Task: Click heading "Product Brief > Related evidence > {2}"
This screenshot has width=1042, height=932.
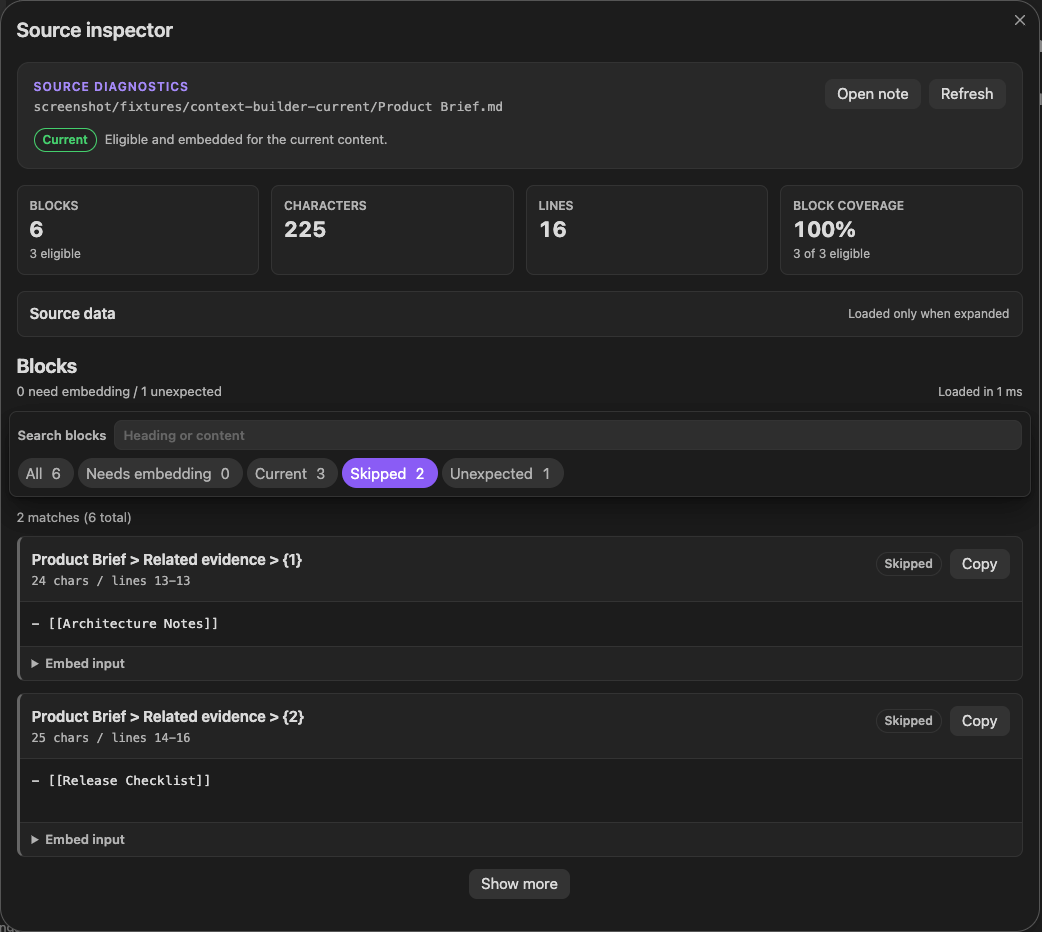Action: [x=167, y=717]
